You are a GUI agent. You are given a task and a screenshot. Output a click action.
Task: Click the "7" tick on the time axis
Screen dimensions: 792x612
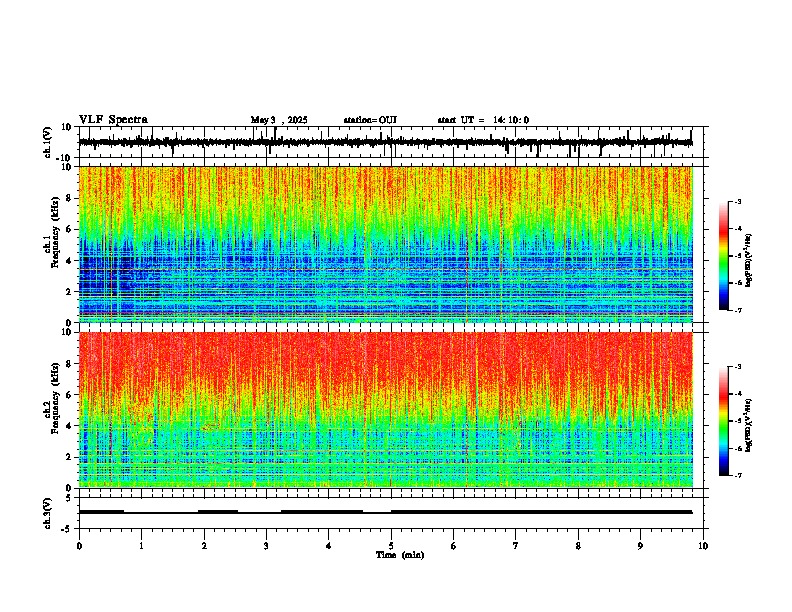point(516,546)
